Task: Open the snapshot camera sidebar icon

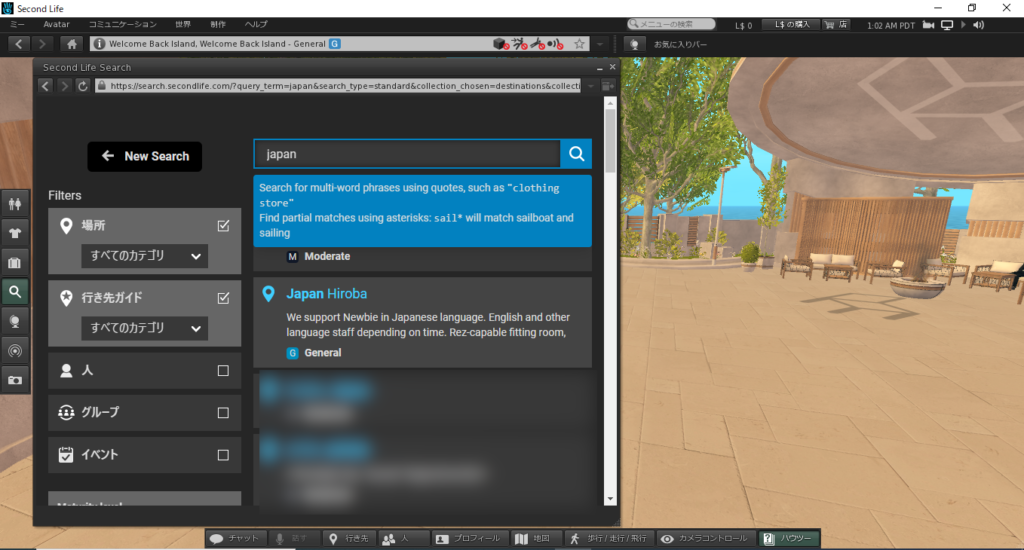Action: [14, 380]
